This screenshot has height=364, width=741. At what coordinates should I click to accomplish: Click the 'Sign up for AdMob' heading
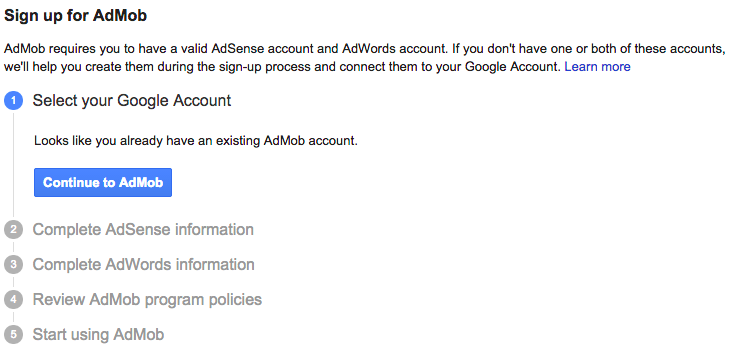click(x=76, y=16)
